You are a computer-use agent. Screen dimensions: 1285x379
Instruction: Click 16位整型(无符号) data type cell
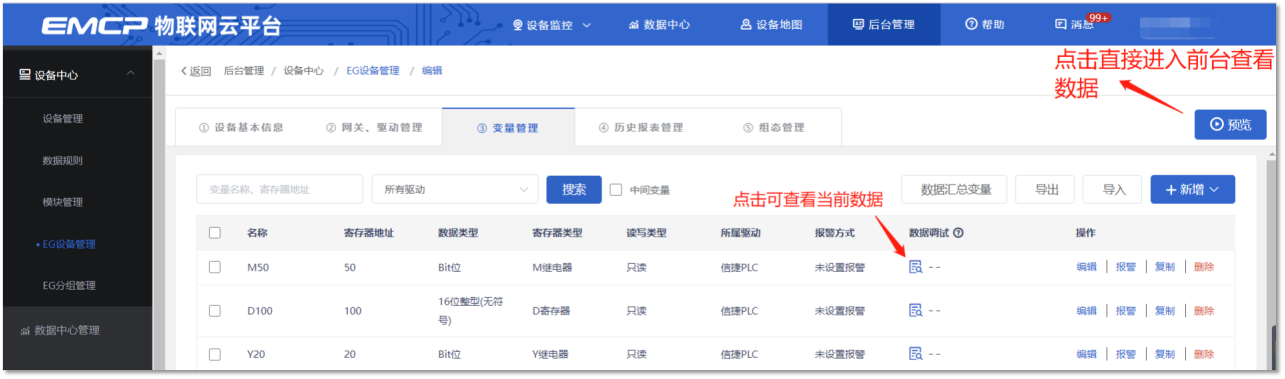pyautogui.click(x=471, y=311)
